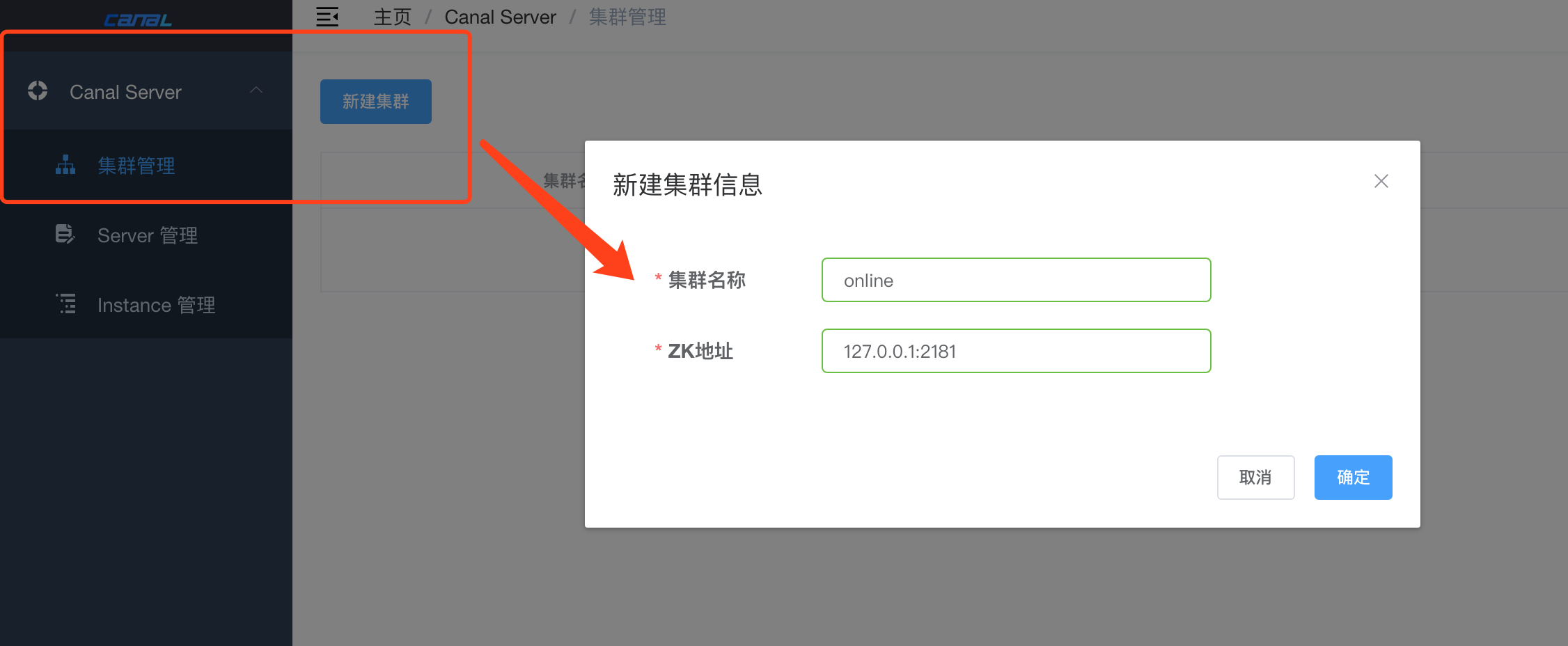This screenshot has height=646, width=1568.
Task: Click the 集群管理 breadcrumb text
Action: [627, 17]
